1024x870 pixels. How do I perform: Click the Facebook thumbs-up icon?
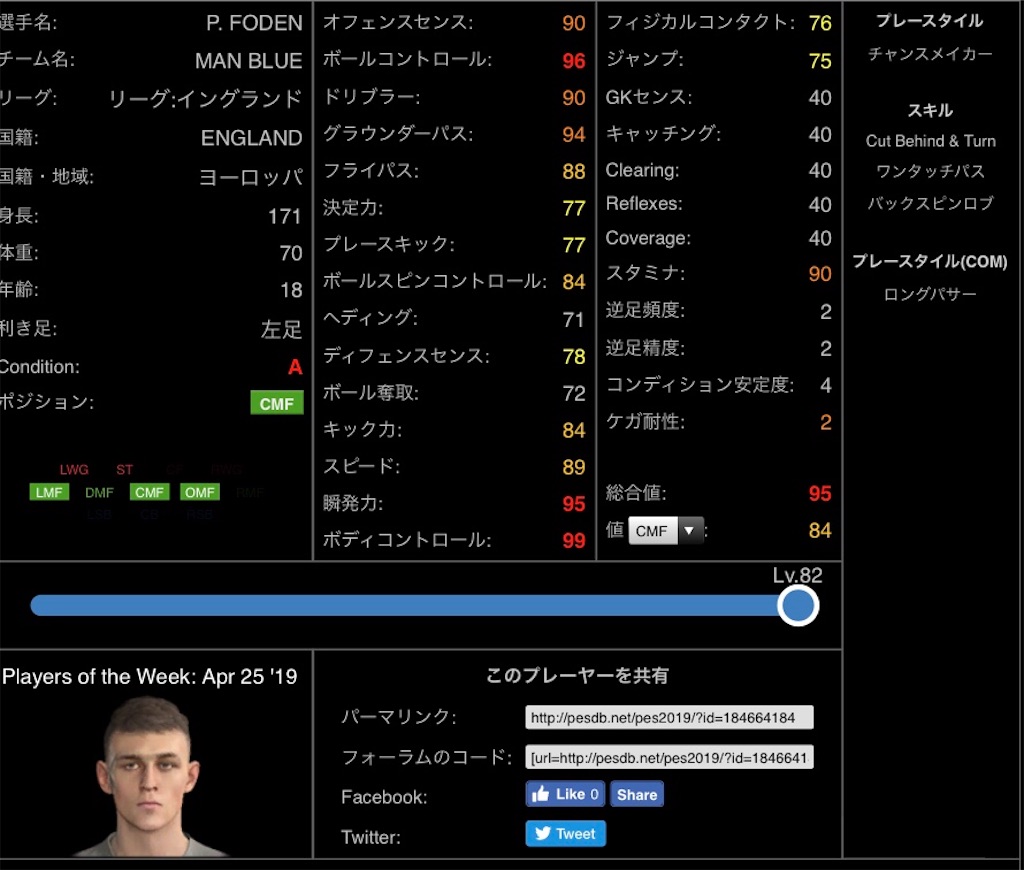pyautogui.click(x=540, y=794)
